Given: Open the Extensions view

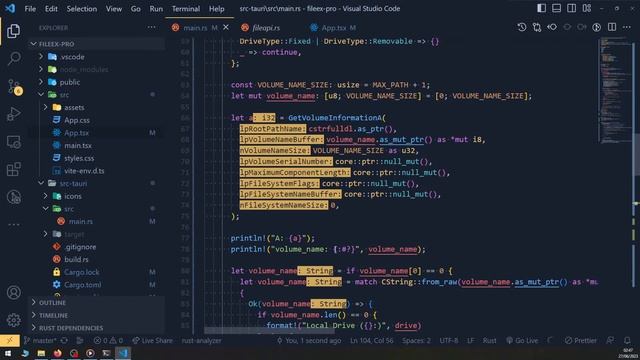Looking at the screenshot, I should 13,169.
